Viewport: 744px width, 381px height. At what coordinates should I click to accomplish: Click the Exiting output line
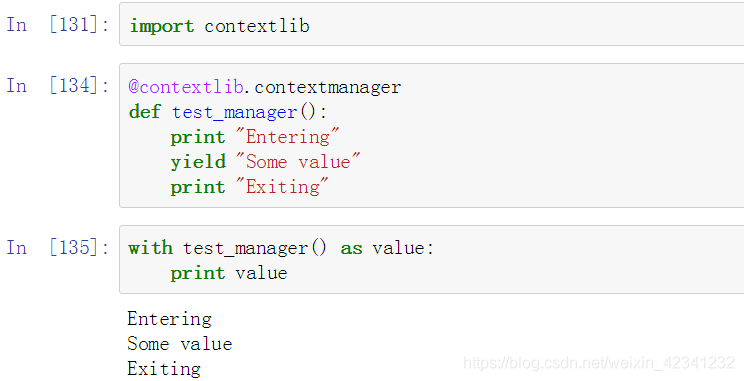164,369
